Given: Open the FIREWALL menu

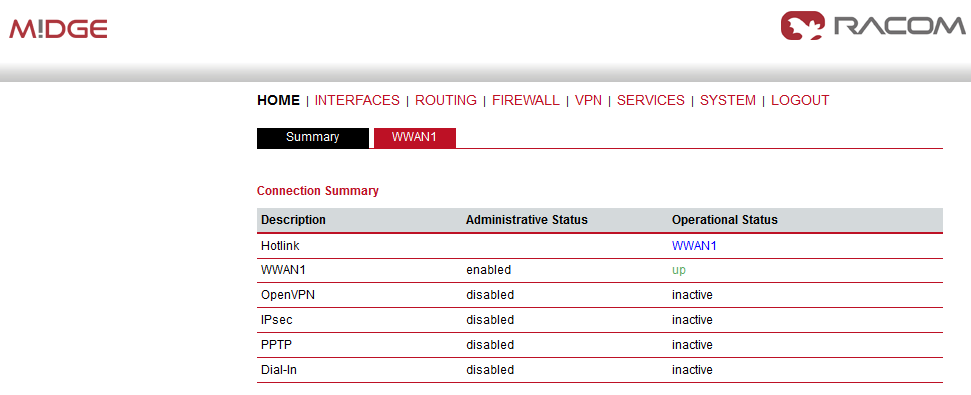Looking at the screenshot, I should (526, 100).
